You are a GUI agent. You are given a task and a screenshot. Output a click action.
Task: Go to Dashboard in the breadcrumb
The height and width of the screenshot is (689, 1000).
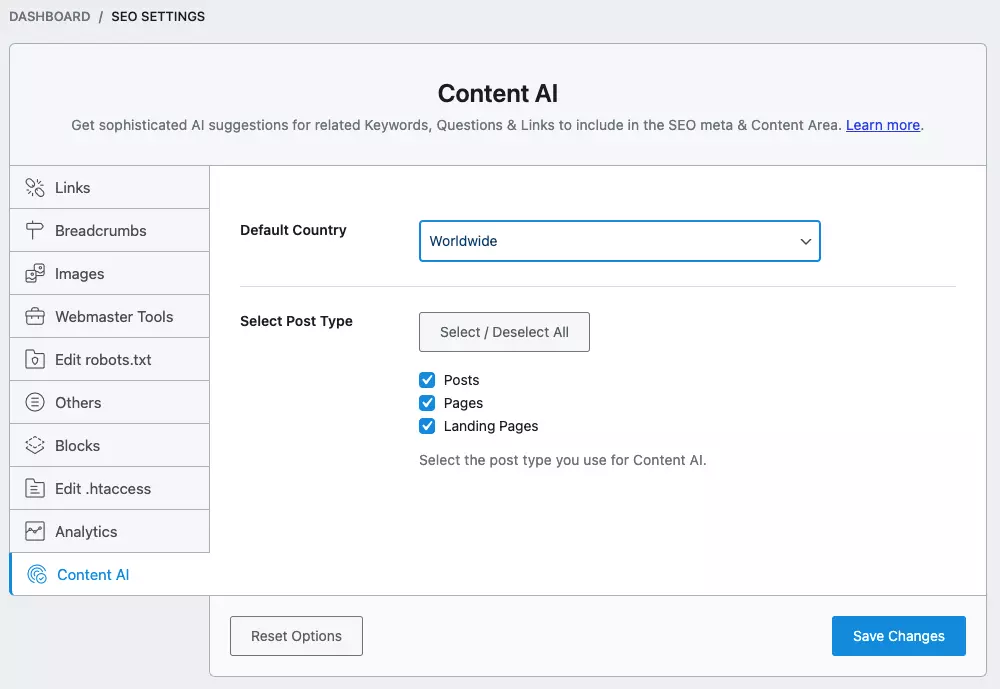point(49,17)
